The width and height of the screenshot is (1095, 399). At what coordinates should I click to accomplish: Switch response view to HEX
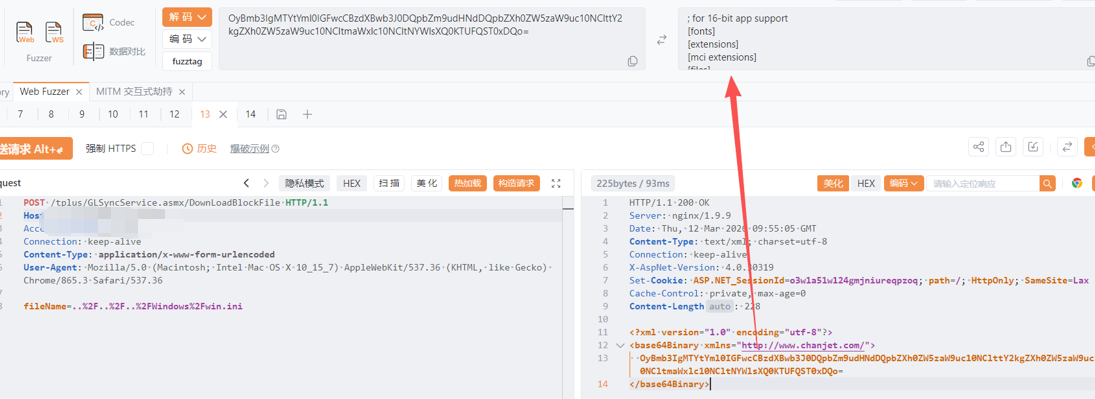tap(866, 183)
